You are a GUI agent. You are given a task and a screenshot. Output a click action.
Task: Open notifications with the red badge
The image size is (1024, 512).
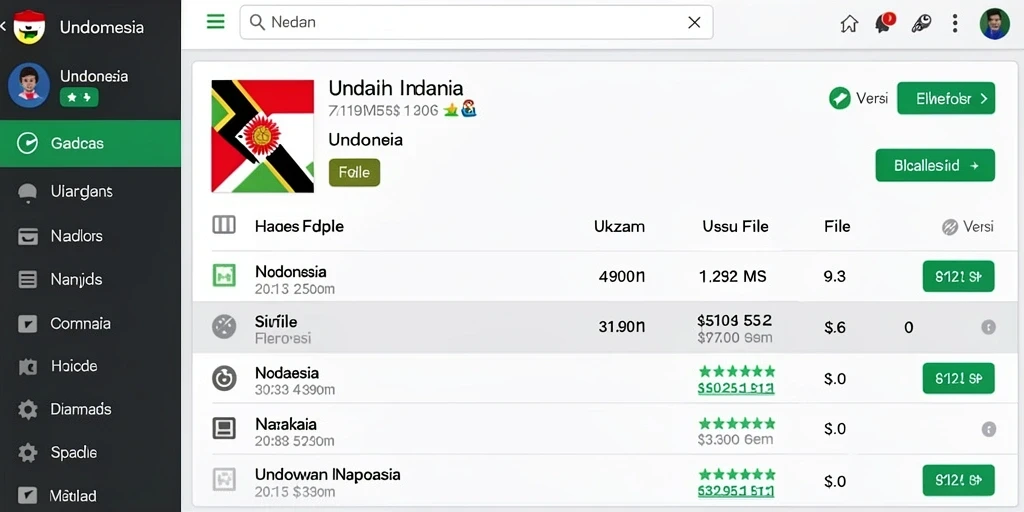tap(884, 24)
